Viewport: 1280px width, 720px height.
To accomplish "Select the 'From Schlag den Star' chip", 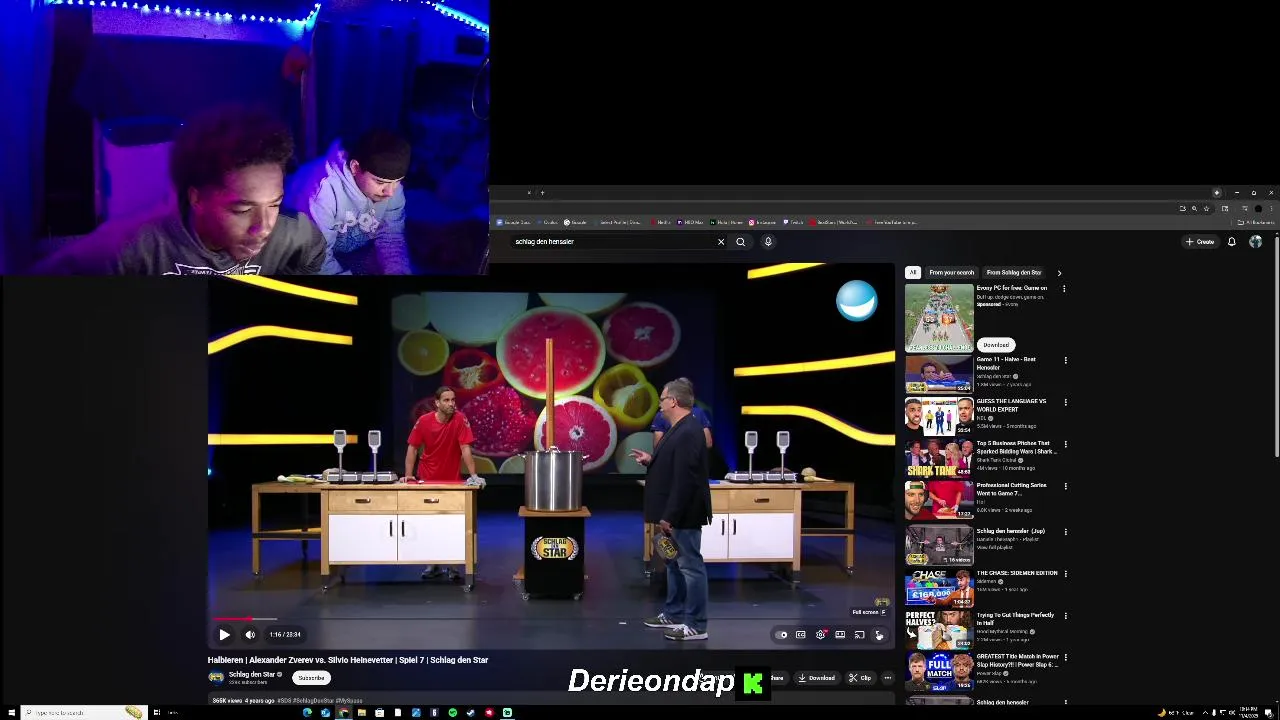I will pyautogui.click(x=1014, y=272).
